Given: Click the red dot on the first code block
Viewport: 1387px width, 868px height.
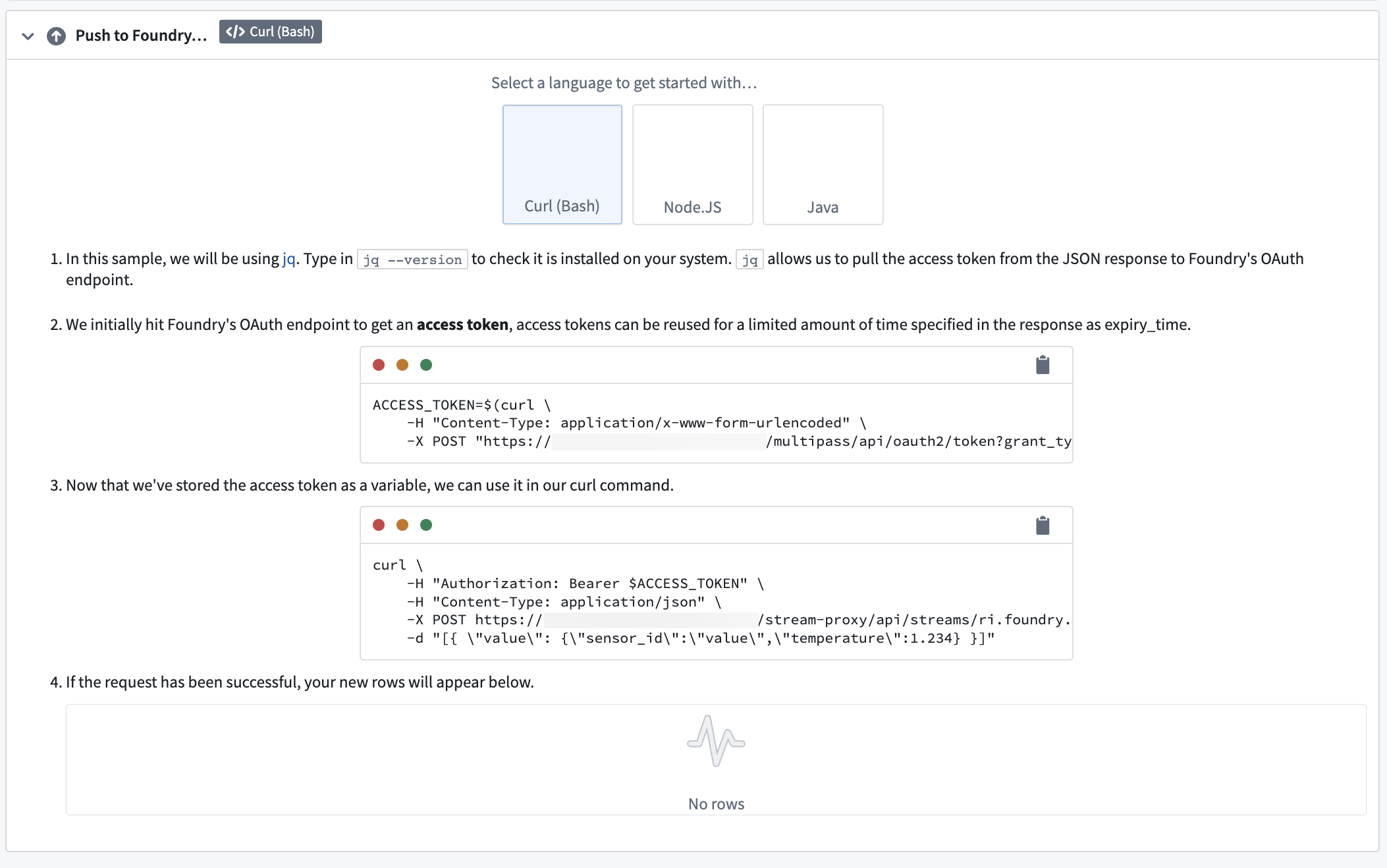Looking at the screenshot, I should pos(379,365).
